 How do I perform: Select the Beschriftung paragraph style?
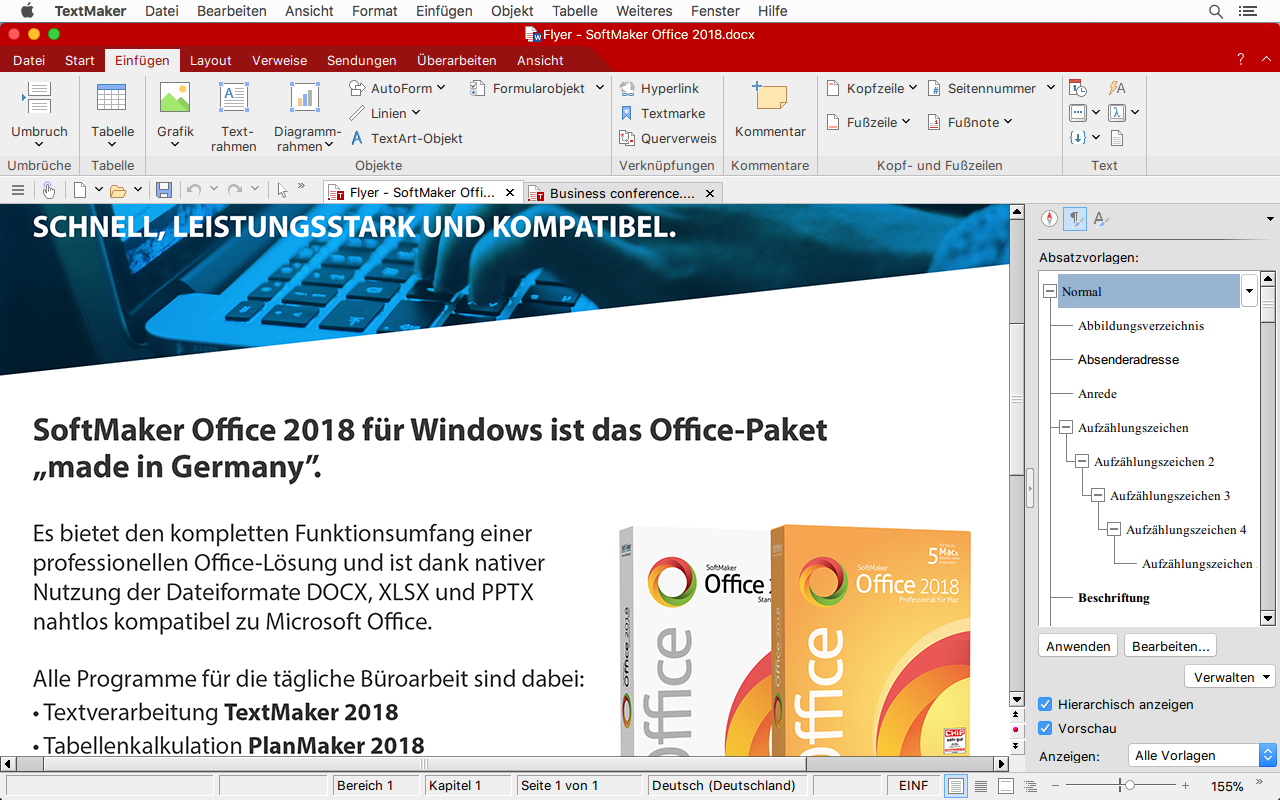tap(1114, 597)
